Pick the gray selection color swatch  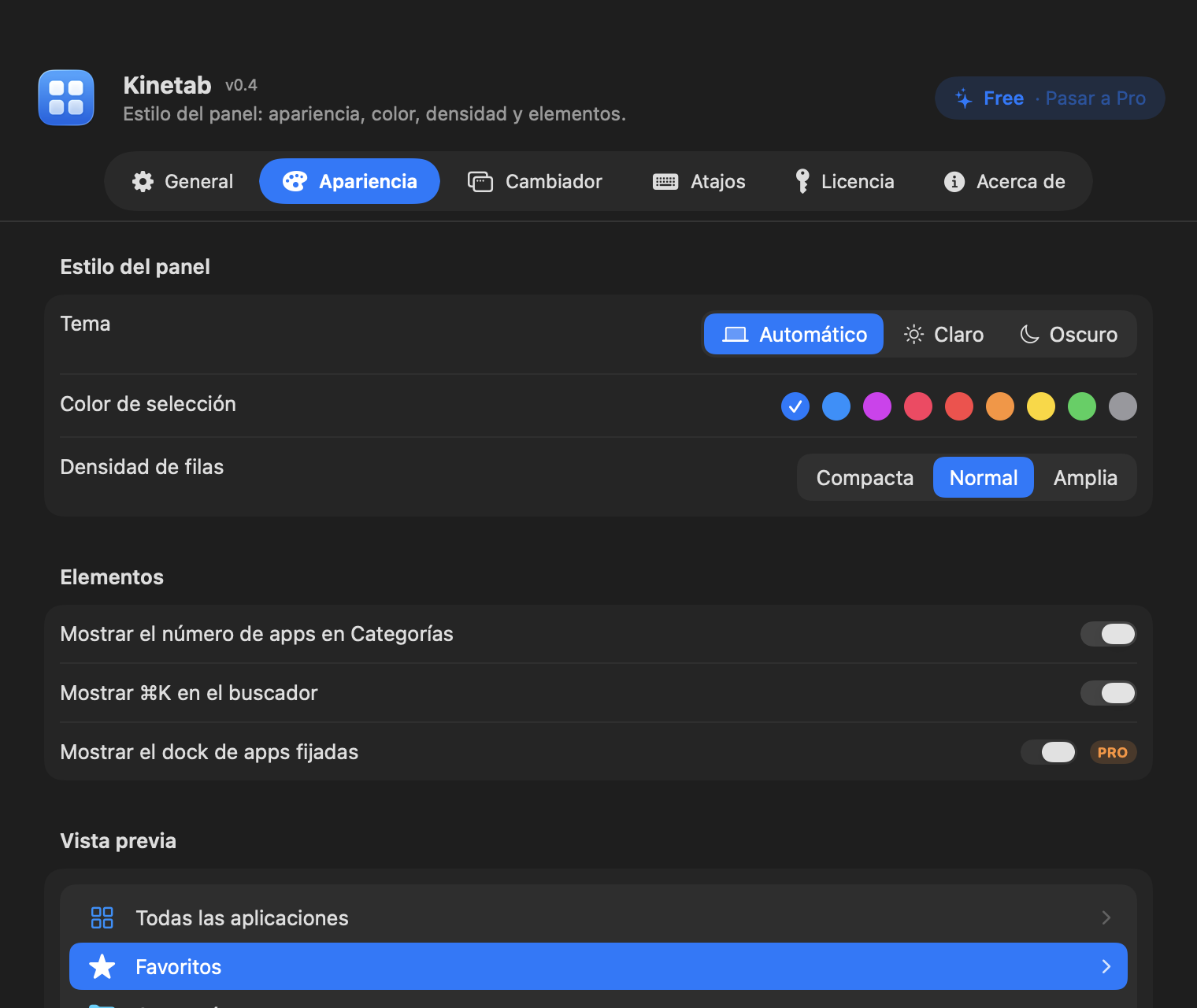(1123, 406)
